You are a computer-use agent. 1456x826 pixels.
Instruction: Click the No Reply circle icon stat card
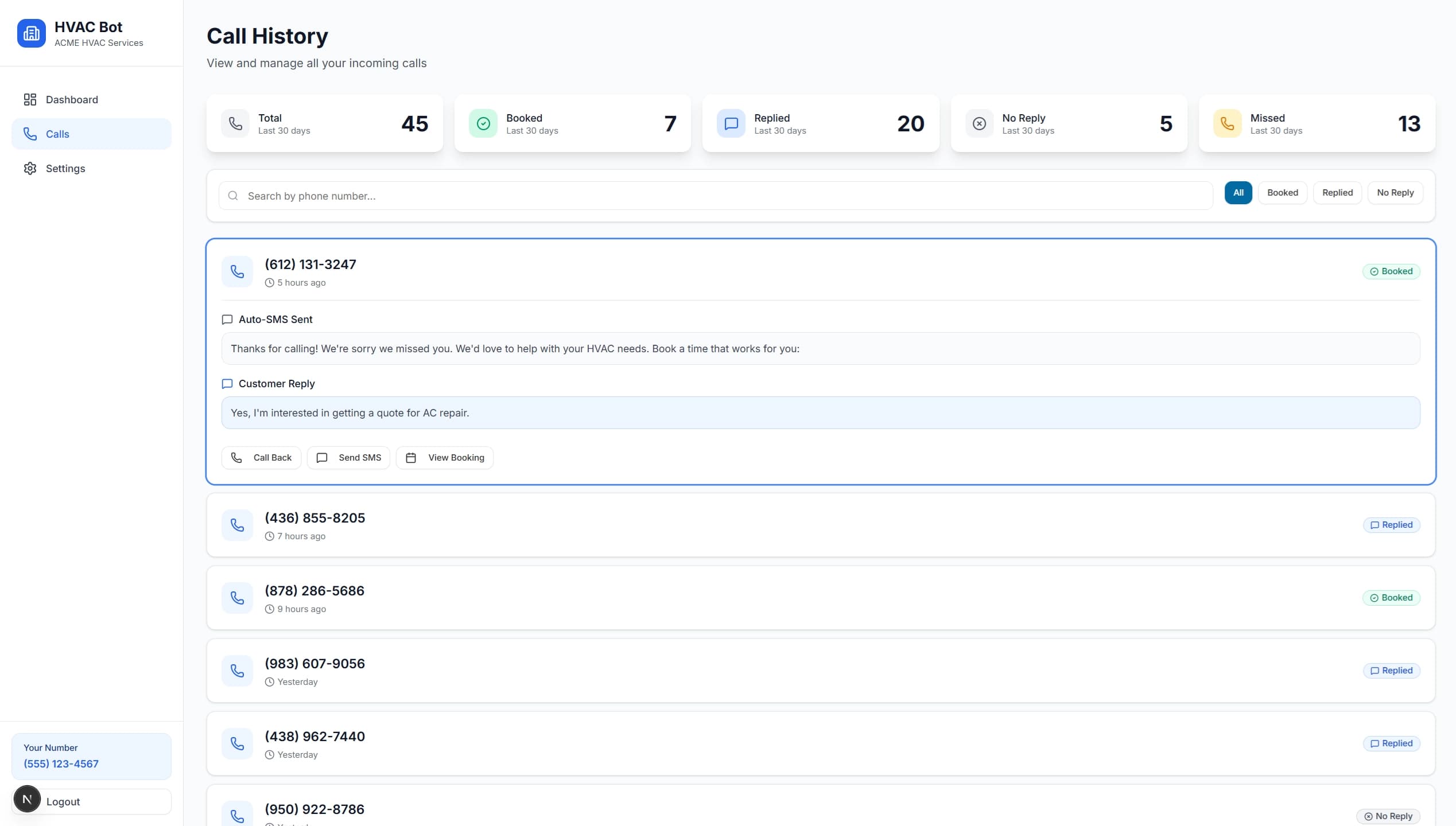[979, 123]
